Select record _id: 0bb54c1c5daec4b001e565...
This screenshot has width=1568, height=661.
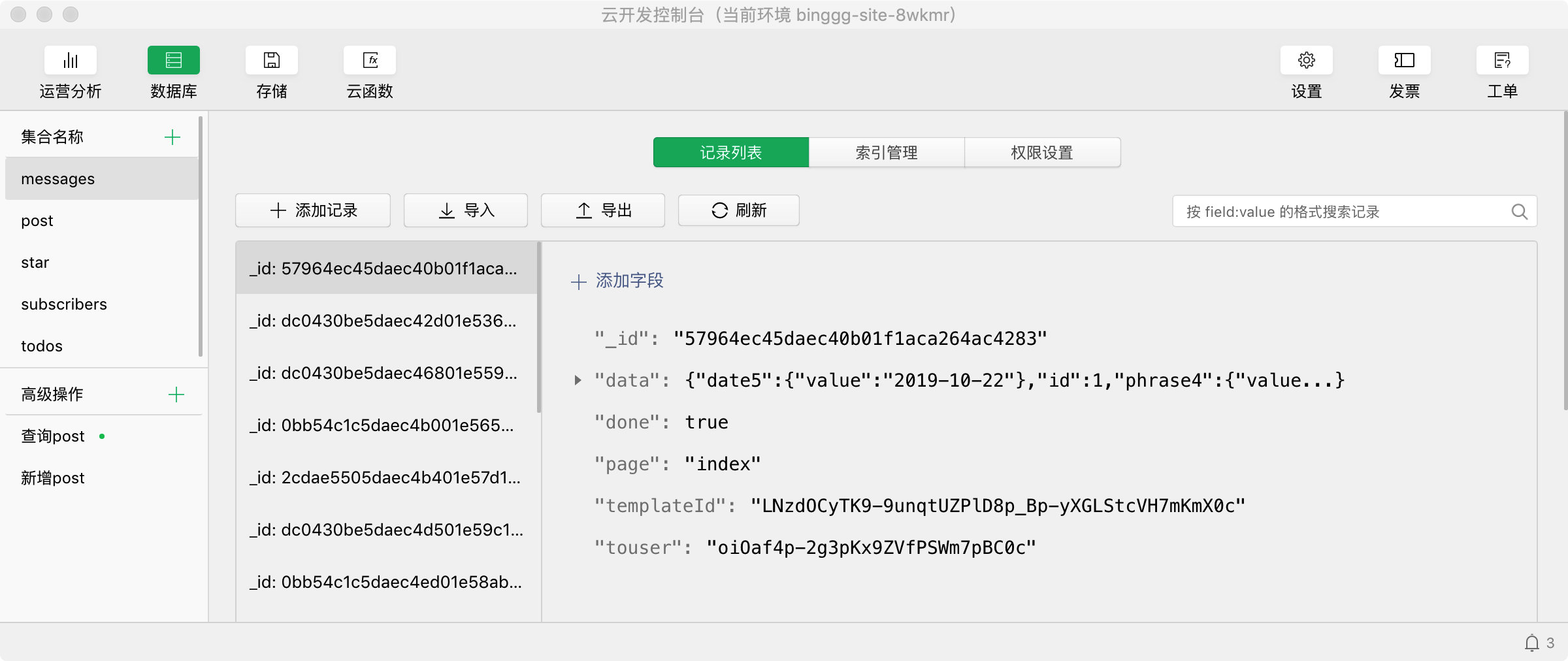386,425
